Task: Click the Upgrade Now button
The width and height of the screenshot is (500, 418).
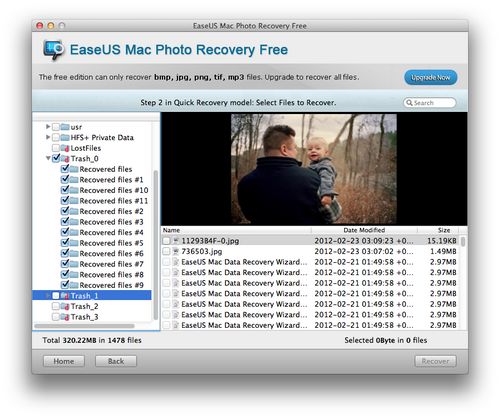Action: tap(431, 78)
